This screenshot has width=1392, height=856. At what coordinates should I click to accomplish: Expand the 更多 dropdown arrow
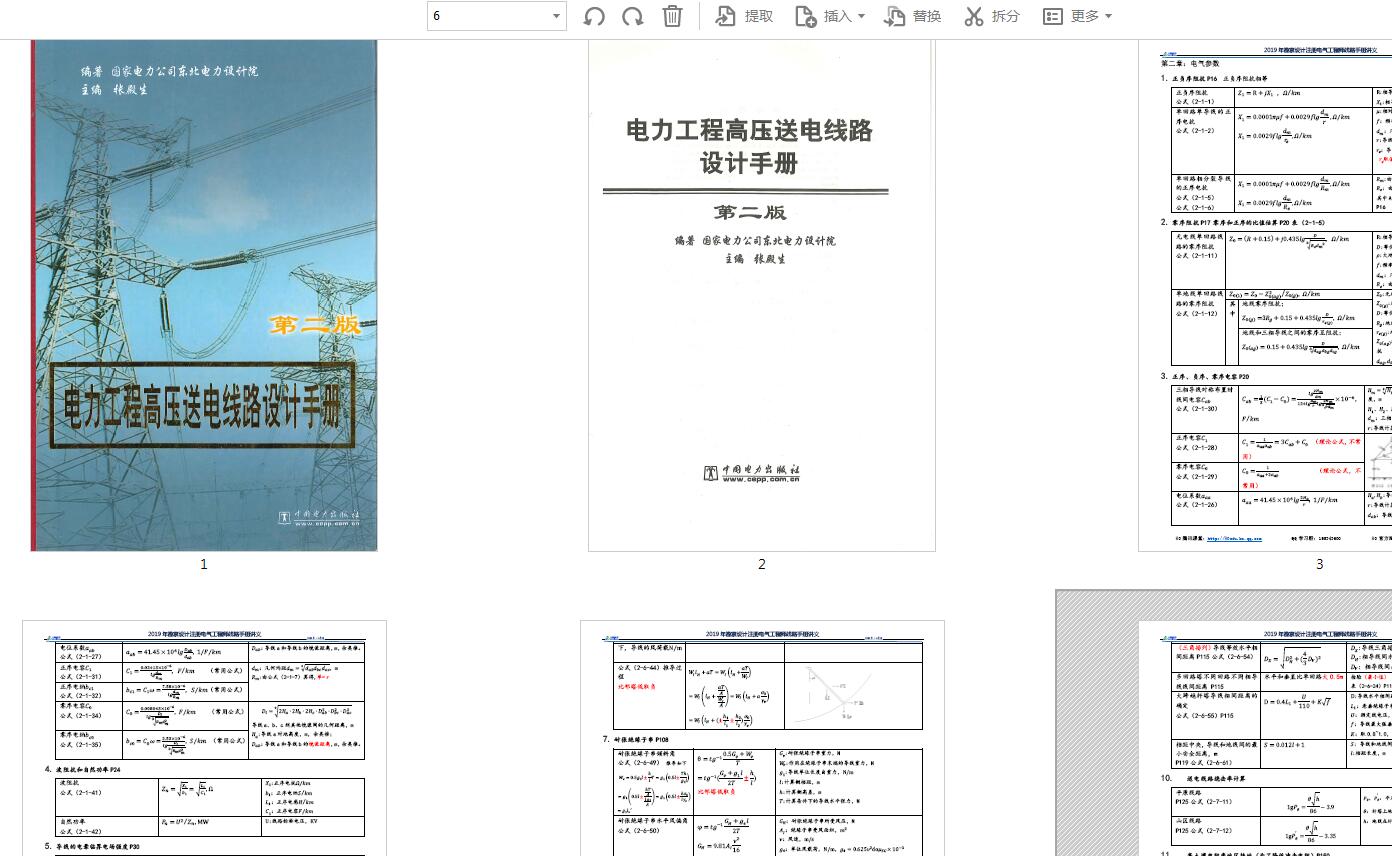[1108, 16]
